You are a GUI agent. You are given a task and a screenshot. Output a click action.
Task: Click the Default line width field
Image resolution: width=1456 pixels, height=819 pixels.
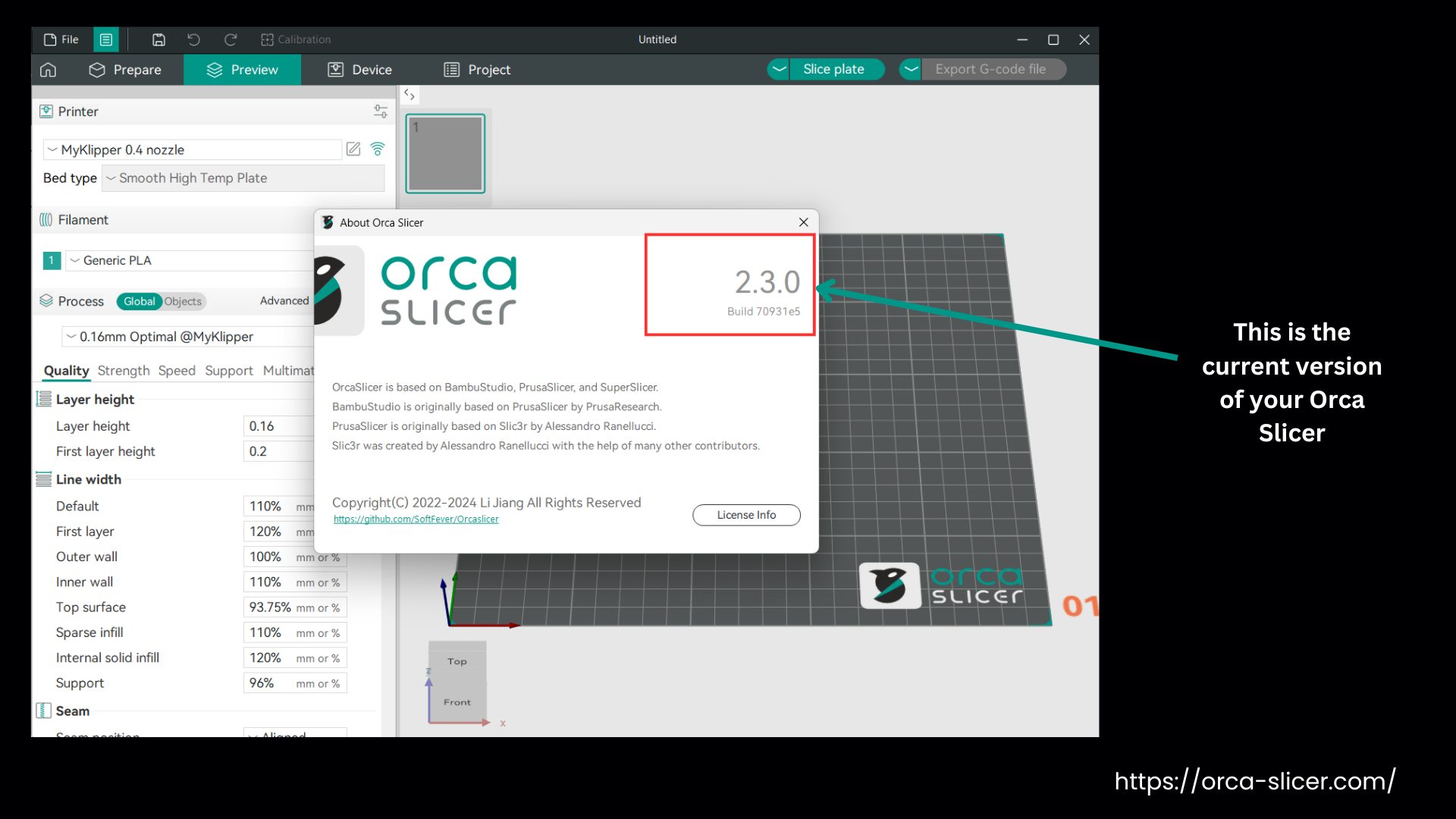pyautogui.click(x=278, y=506)
